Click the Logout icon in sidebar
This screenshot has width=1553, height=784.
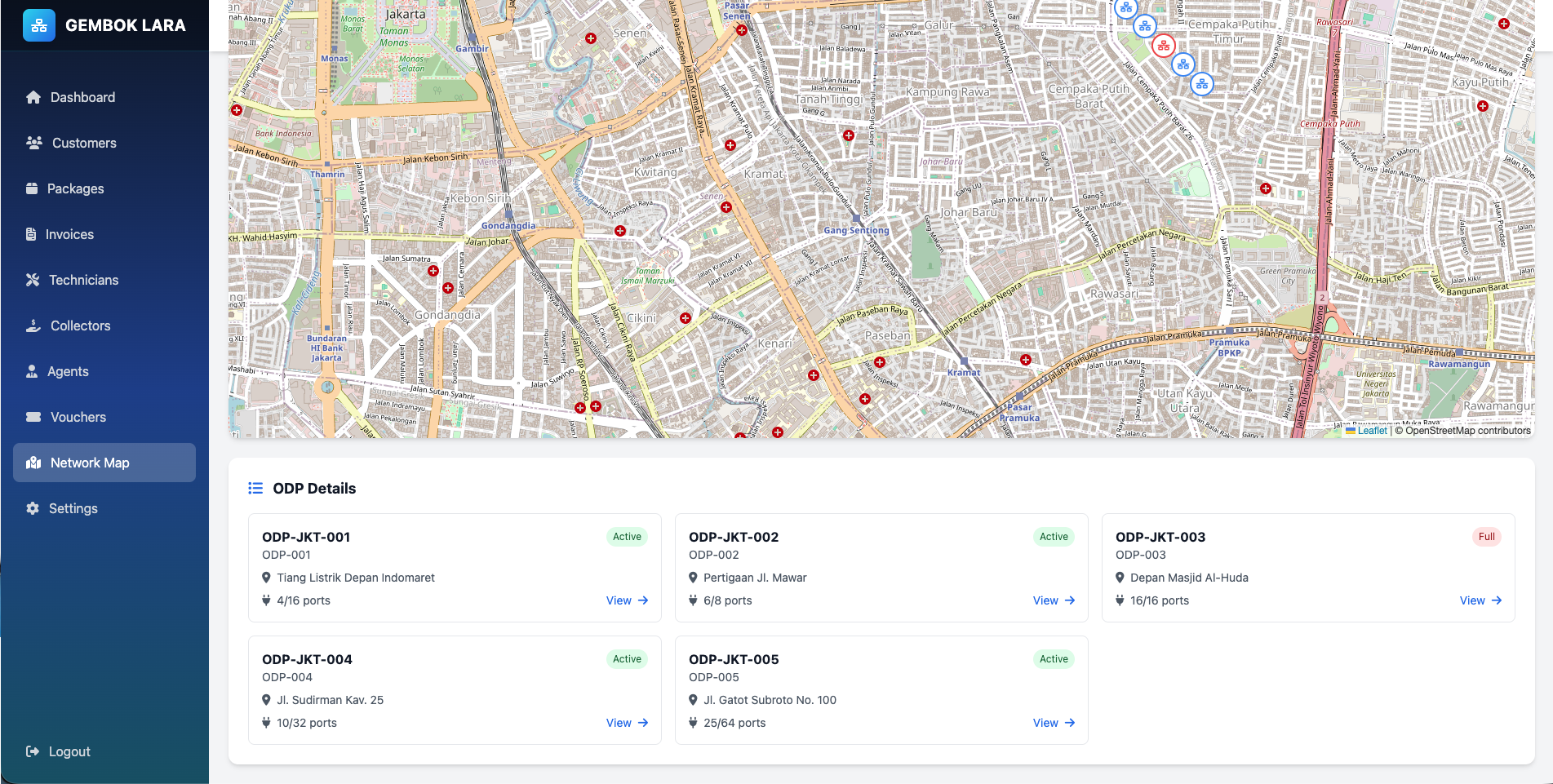tap(33, 751)
